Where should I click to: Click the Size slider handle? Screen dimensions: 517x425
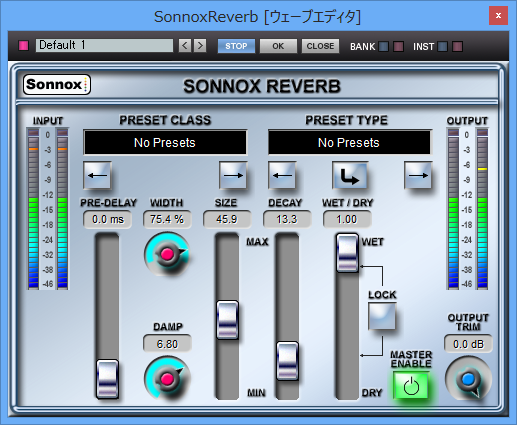pos(227,320)
